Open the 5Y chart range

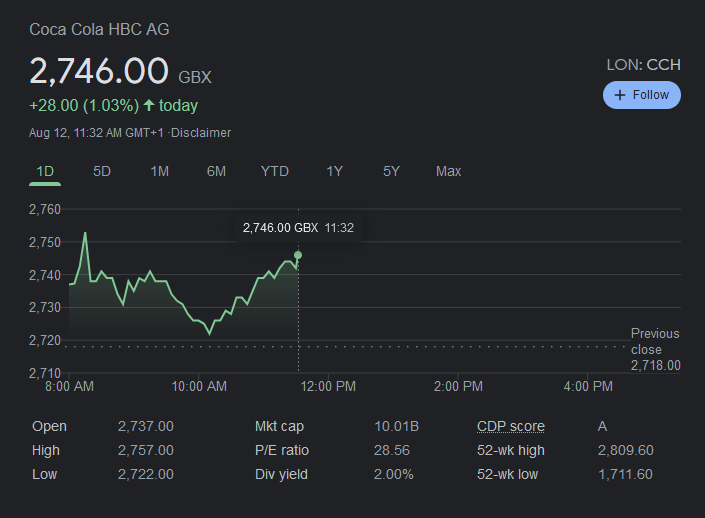click(391, 171)
